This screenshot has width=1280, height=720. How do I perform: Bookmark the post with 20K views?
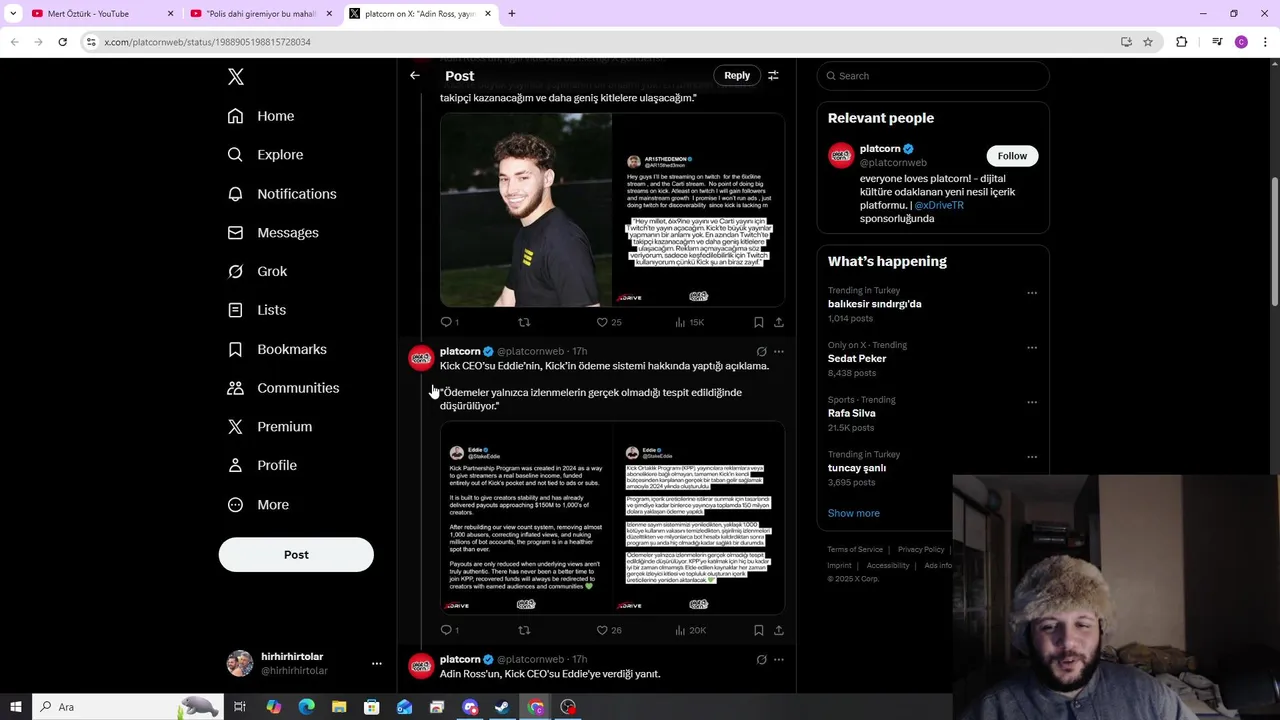point(759,630)
